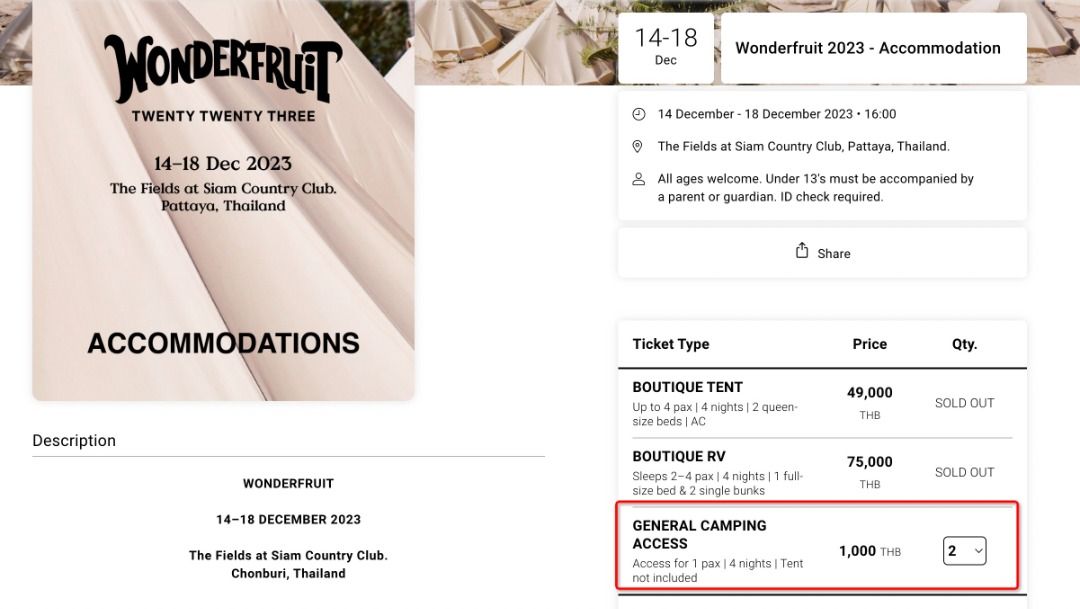
Task: Click the Ticket Type column header
Action: pyautogui.click(x=670, y=344)
